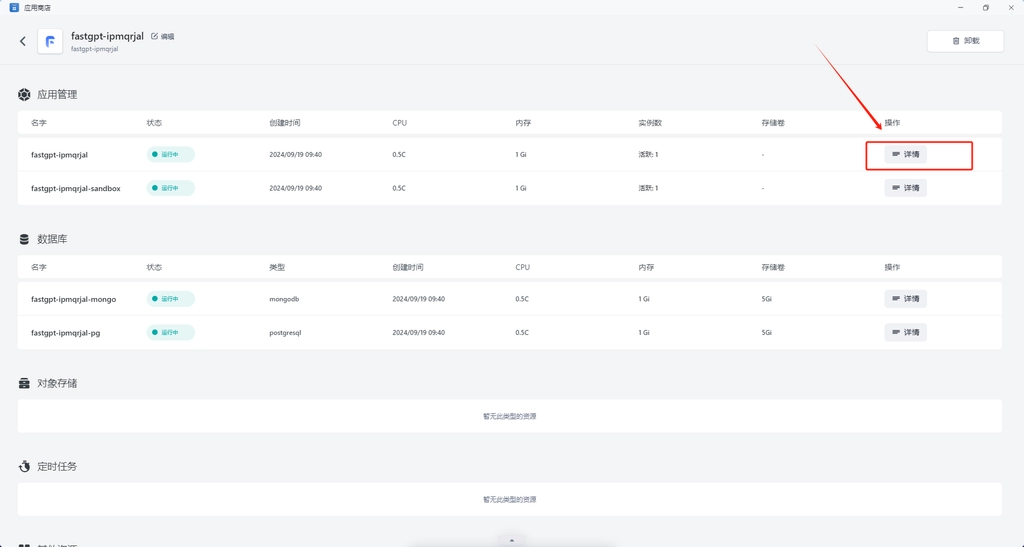Select the fastgpt-ipmqrjal-sandbox name cell

click(76, 188)
